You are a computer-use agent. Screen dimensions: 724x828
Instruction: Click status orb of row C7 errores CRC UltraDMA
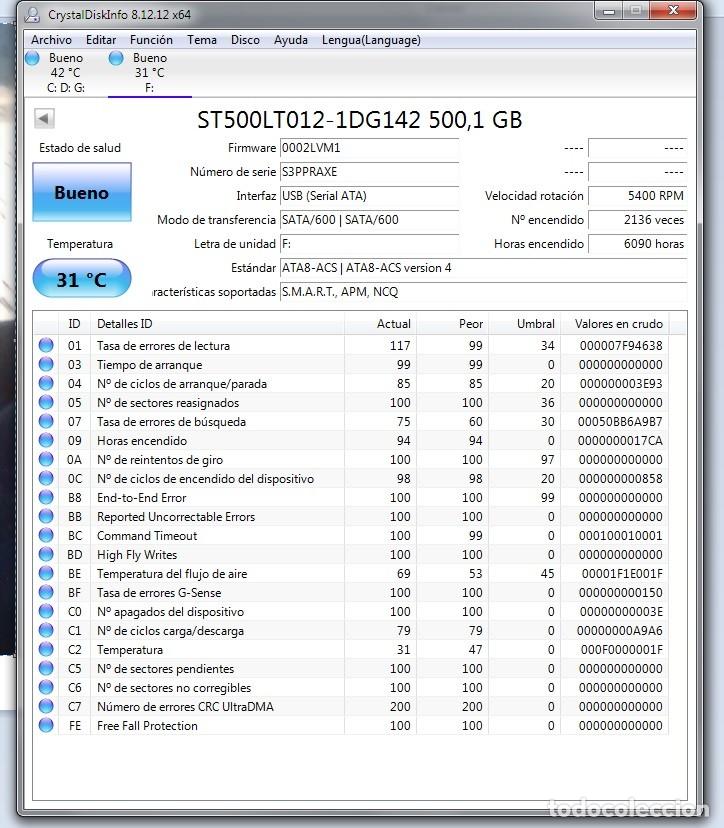[46, 707]
